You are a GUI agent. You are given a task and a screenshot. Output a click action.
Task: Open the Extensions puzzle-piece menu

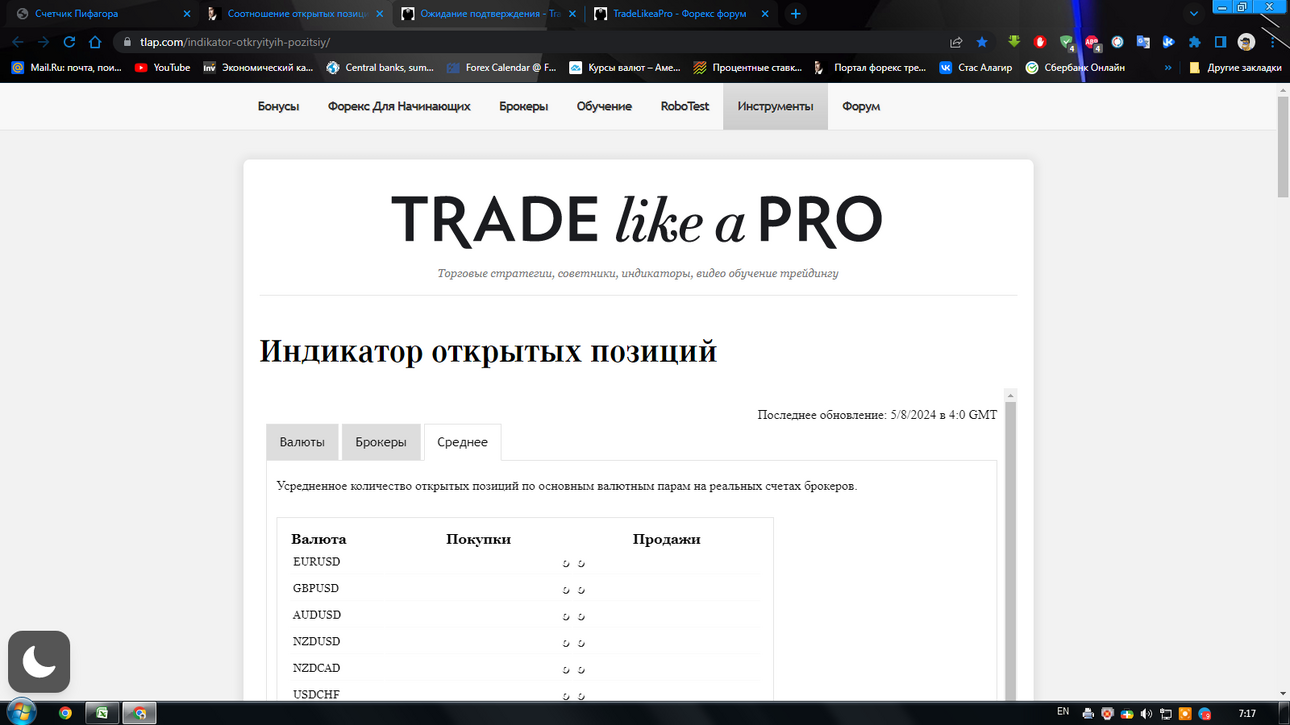pos(1194,42)
